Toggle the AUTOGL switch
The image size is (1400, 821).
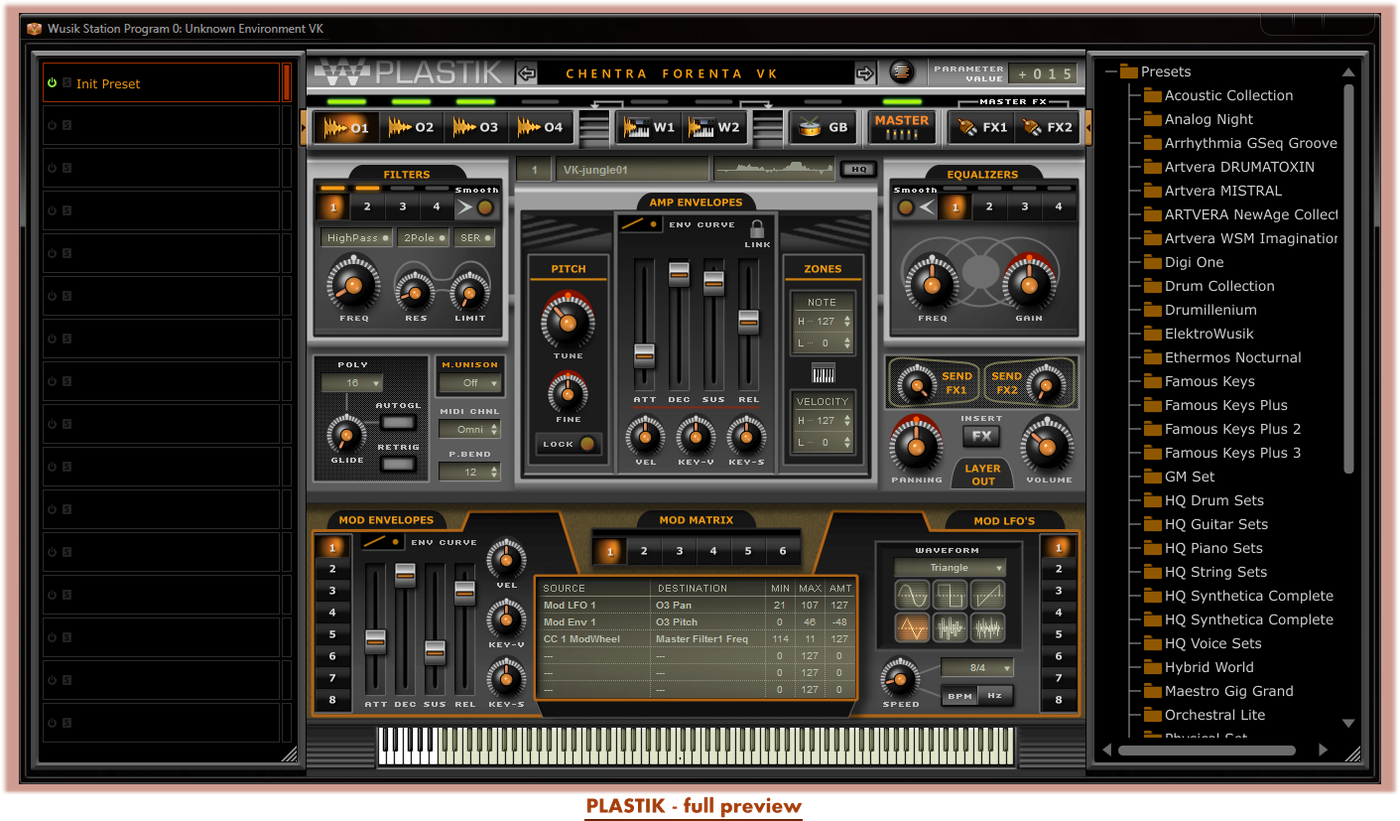pos(398,422)
